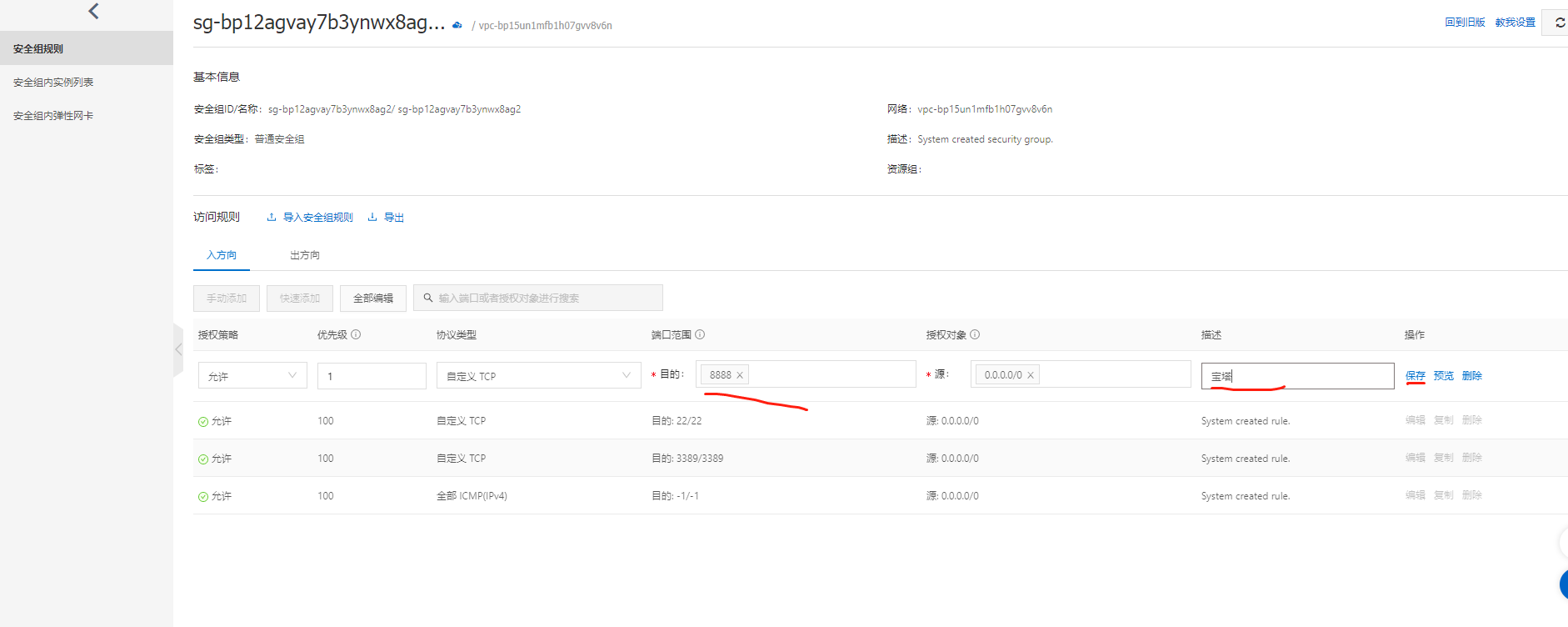Click the green check icon in ICMP row

[x=203, y=497]
